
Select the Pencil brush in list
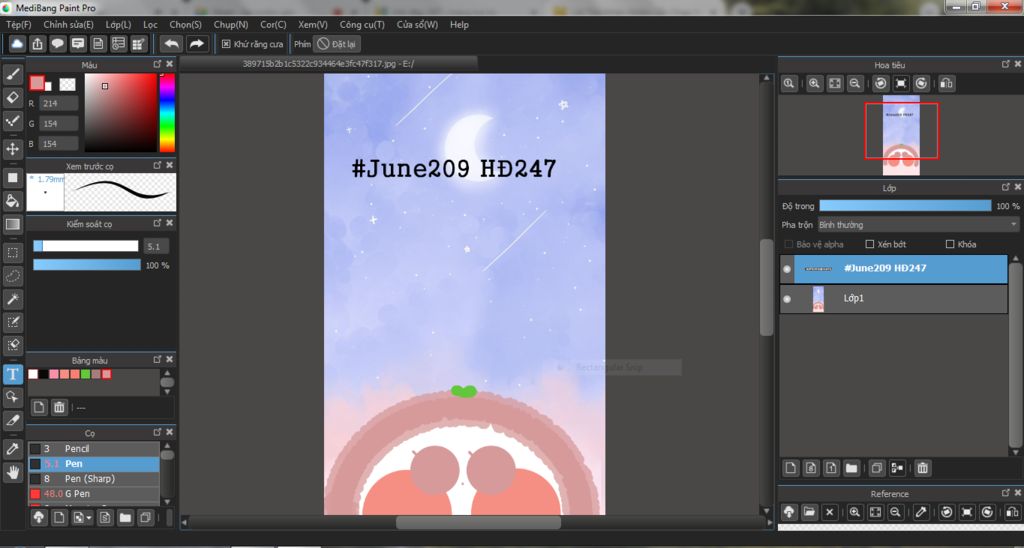[93, 449]
